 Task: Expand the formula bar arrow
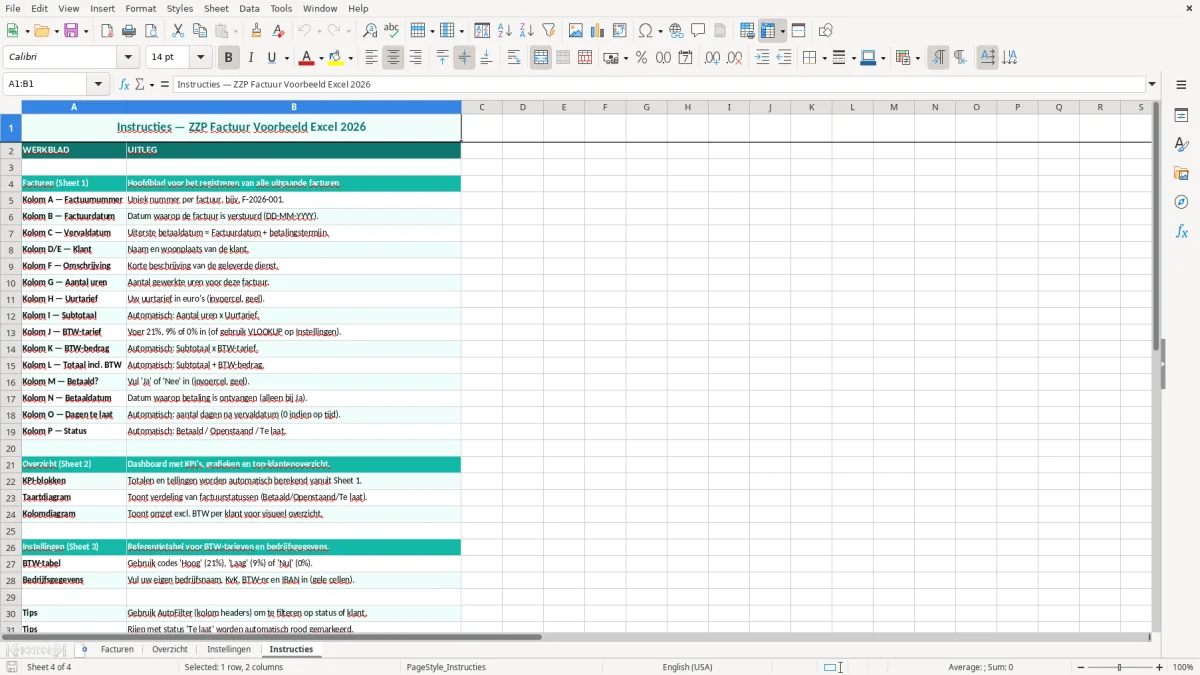click(x=1153, y=84)
